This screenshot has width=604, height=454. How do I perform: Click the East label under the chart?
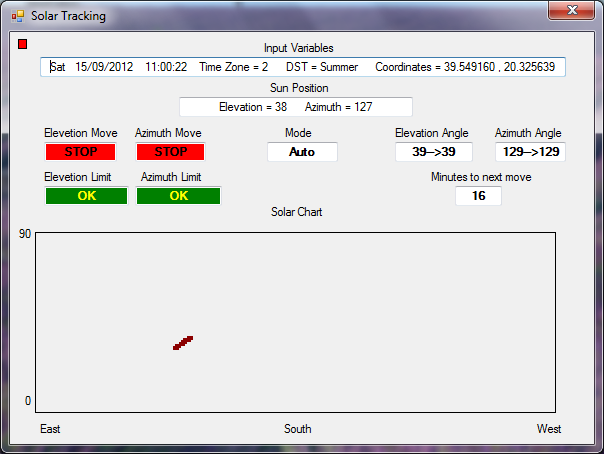(x=50, y=429)
